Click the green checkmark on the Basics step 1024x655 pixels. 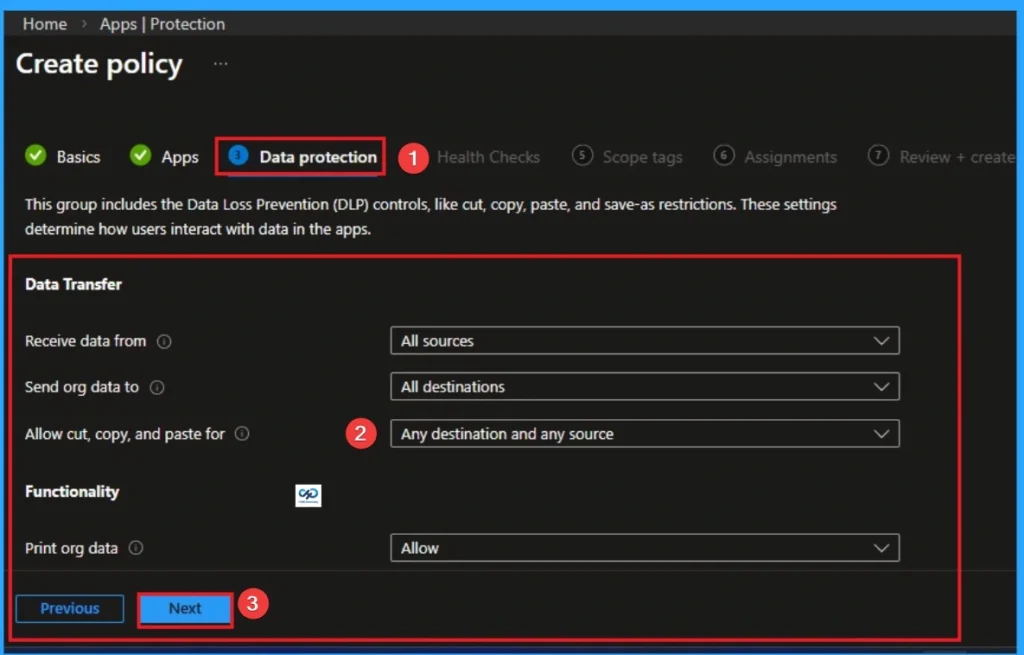tap(36, 156)
